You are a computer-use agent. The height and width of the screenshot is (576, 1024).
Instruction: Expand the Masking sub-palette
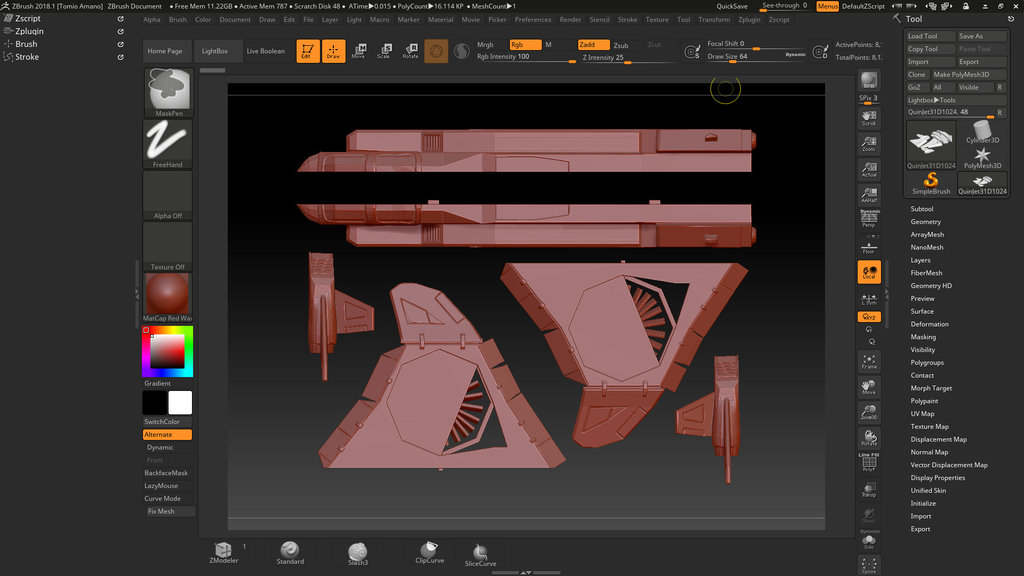[x=923, y=337]
